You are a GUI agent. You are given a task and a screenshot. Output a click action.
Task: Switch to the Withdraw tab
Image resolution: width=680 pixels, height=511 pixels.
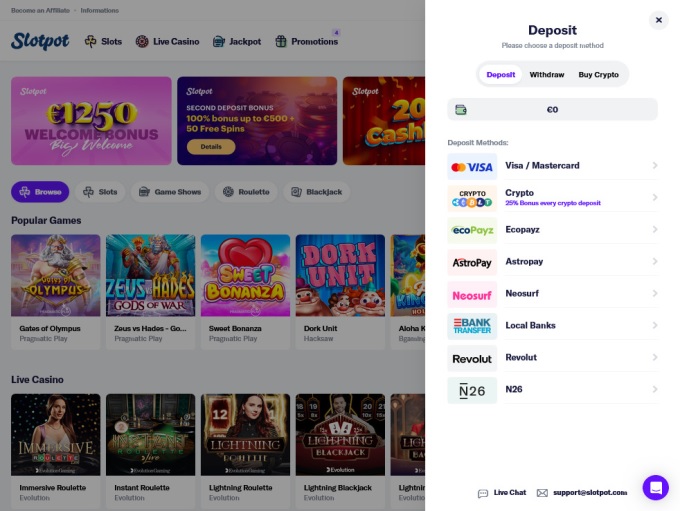pos(547,75)
